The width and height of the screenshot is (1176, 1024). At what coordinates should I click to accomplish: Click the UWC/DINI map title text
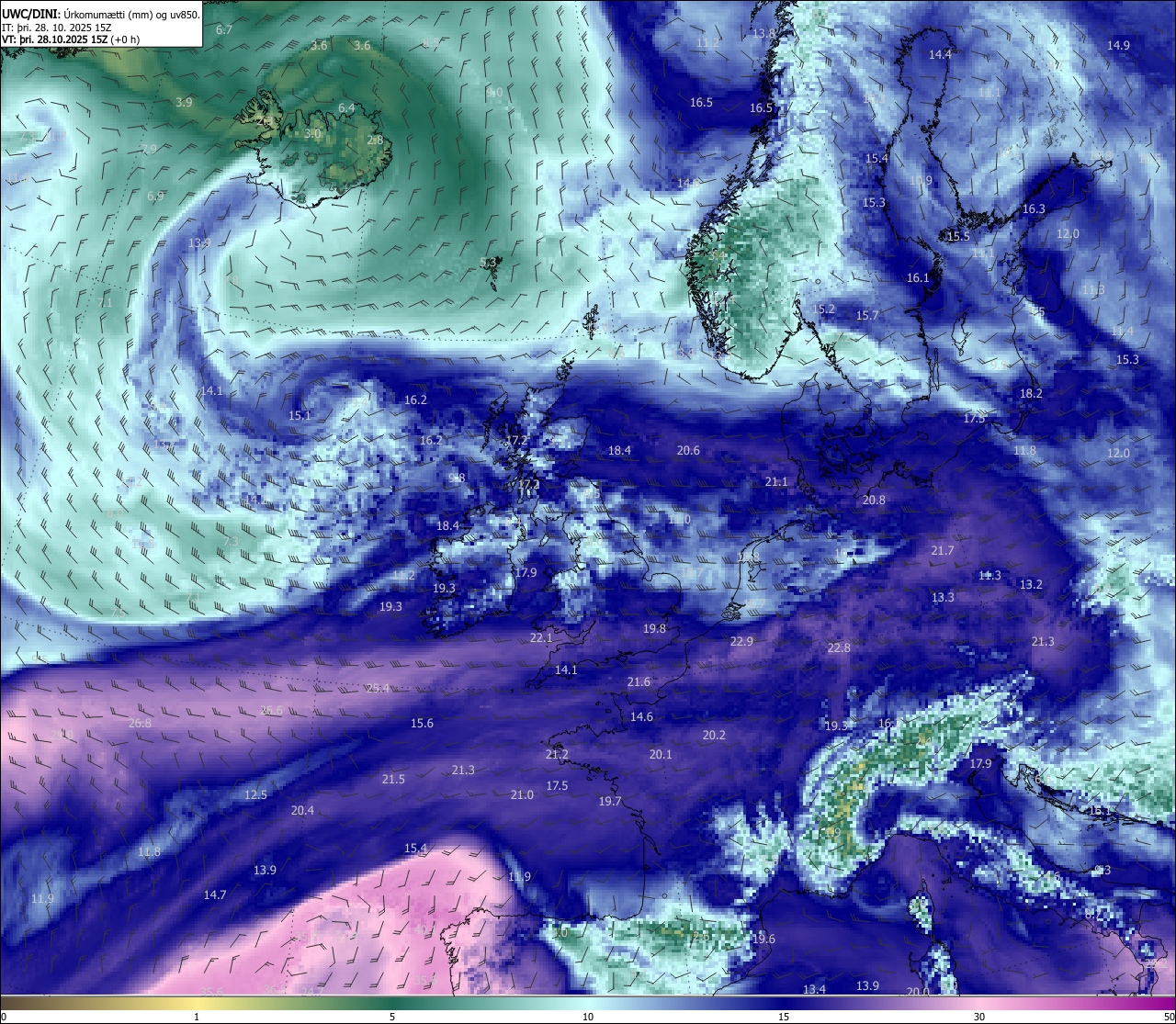point(100,14)
